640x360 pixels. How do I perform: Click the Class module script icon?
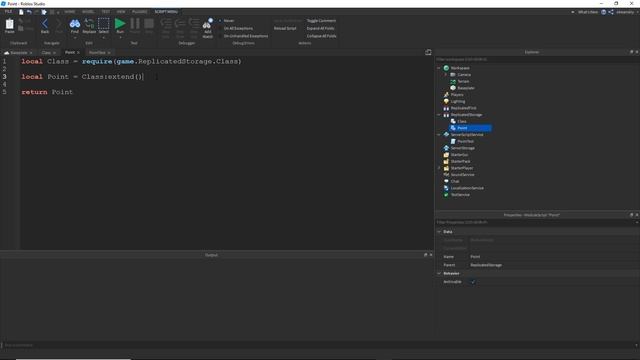453,121
